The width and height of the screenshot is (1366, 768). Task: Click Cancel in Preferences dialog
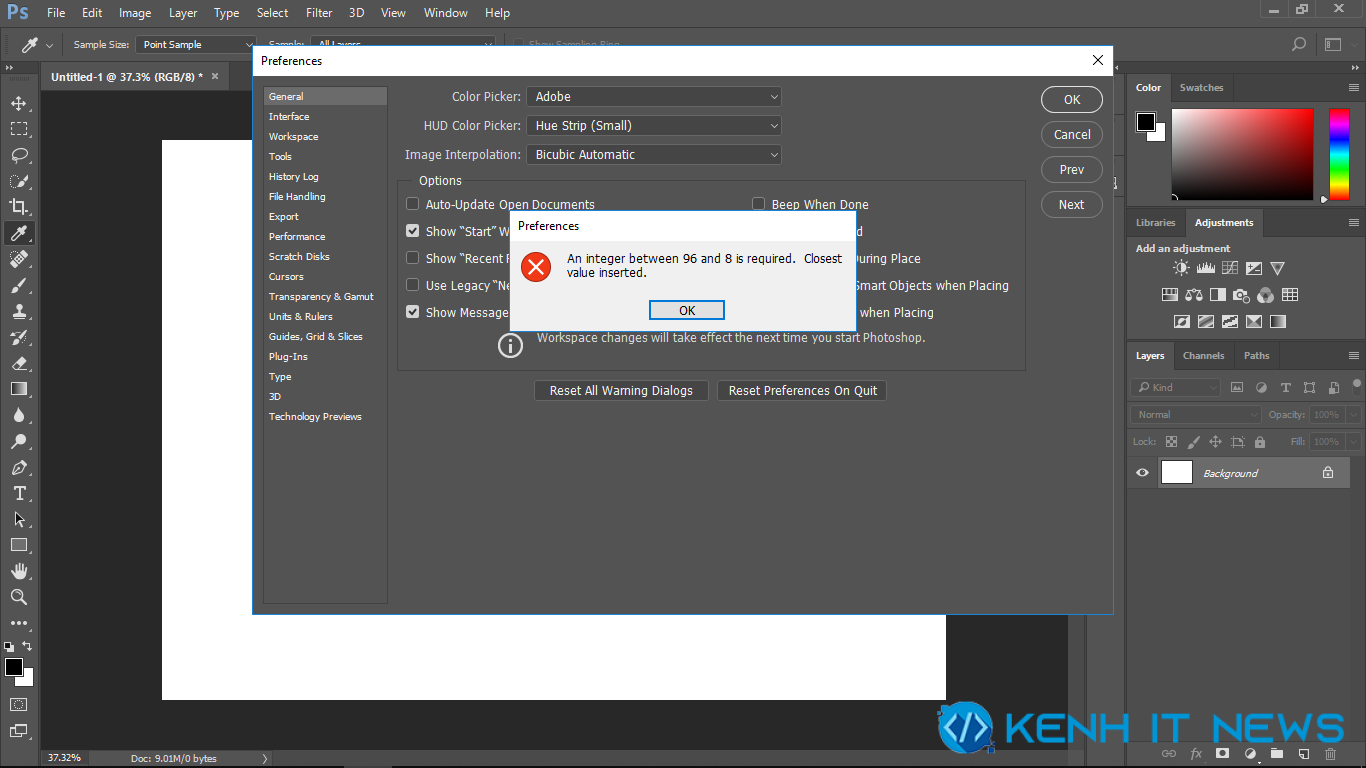point(1072,135)
